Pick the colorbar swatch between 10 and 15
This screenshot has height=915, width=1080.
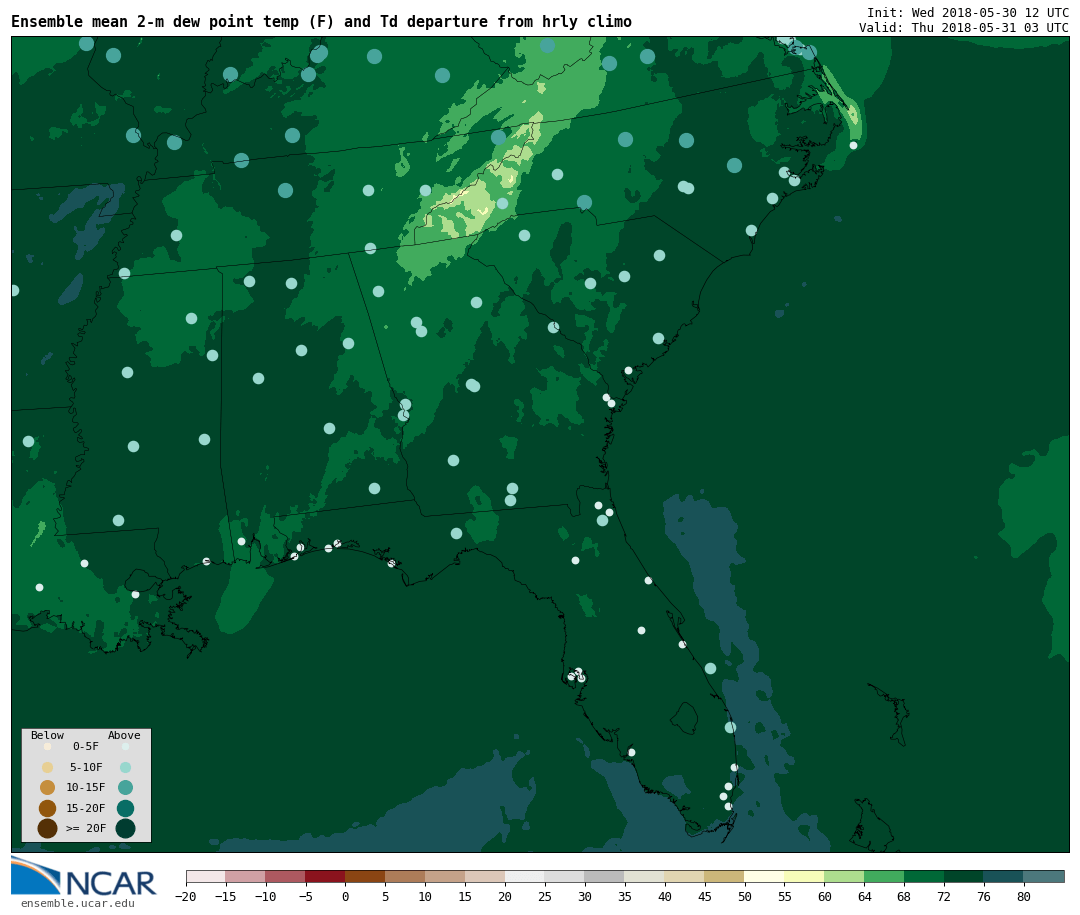click(445, 876)
